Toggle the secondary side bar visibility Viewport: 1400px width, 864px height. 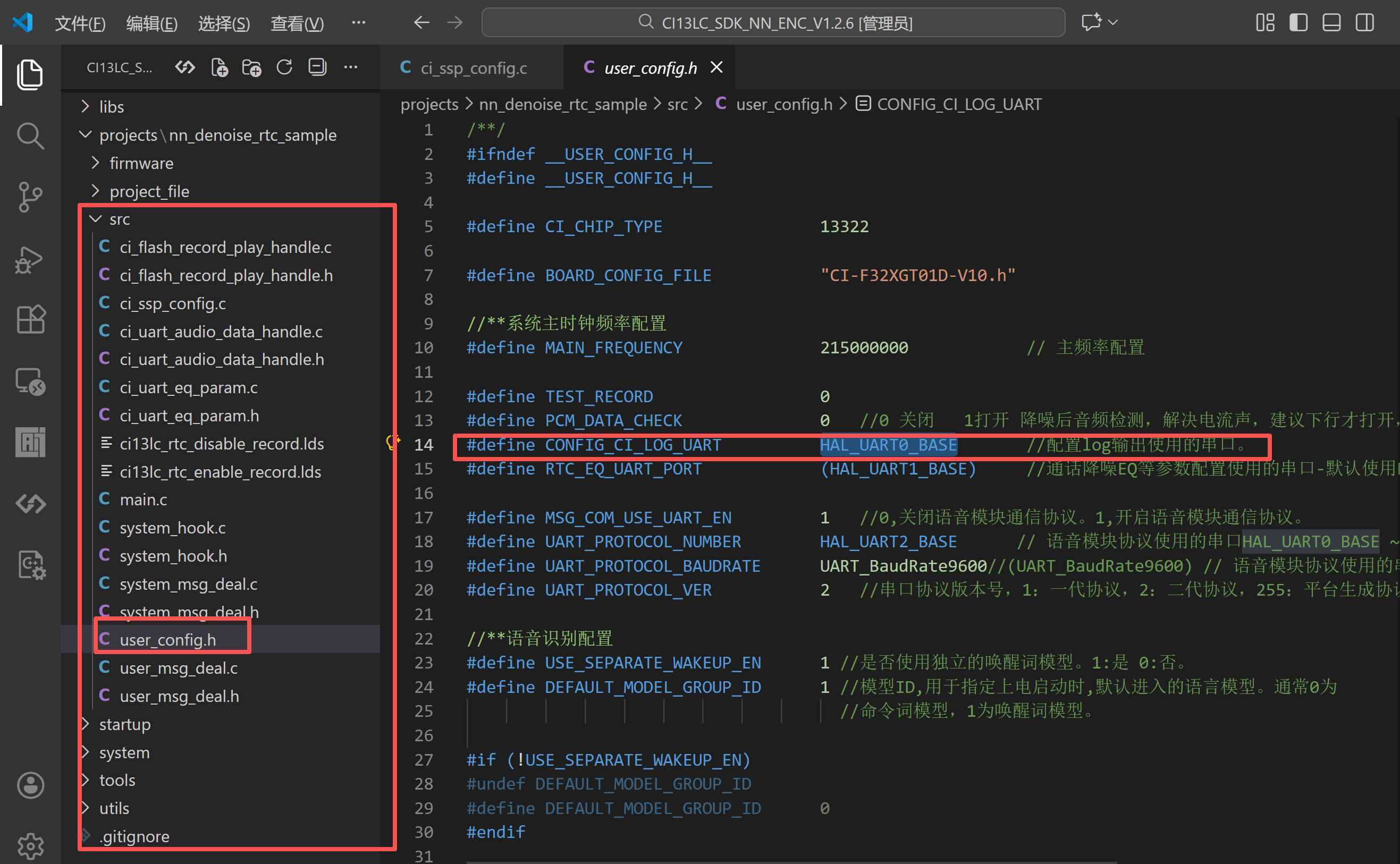[x=1364, y=23]
